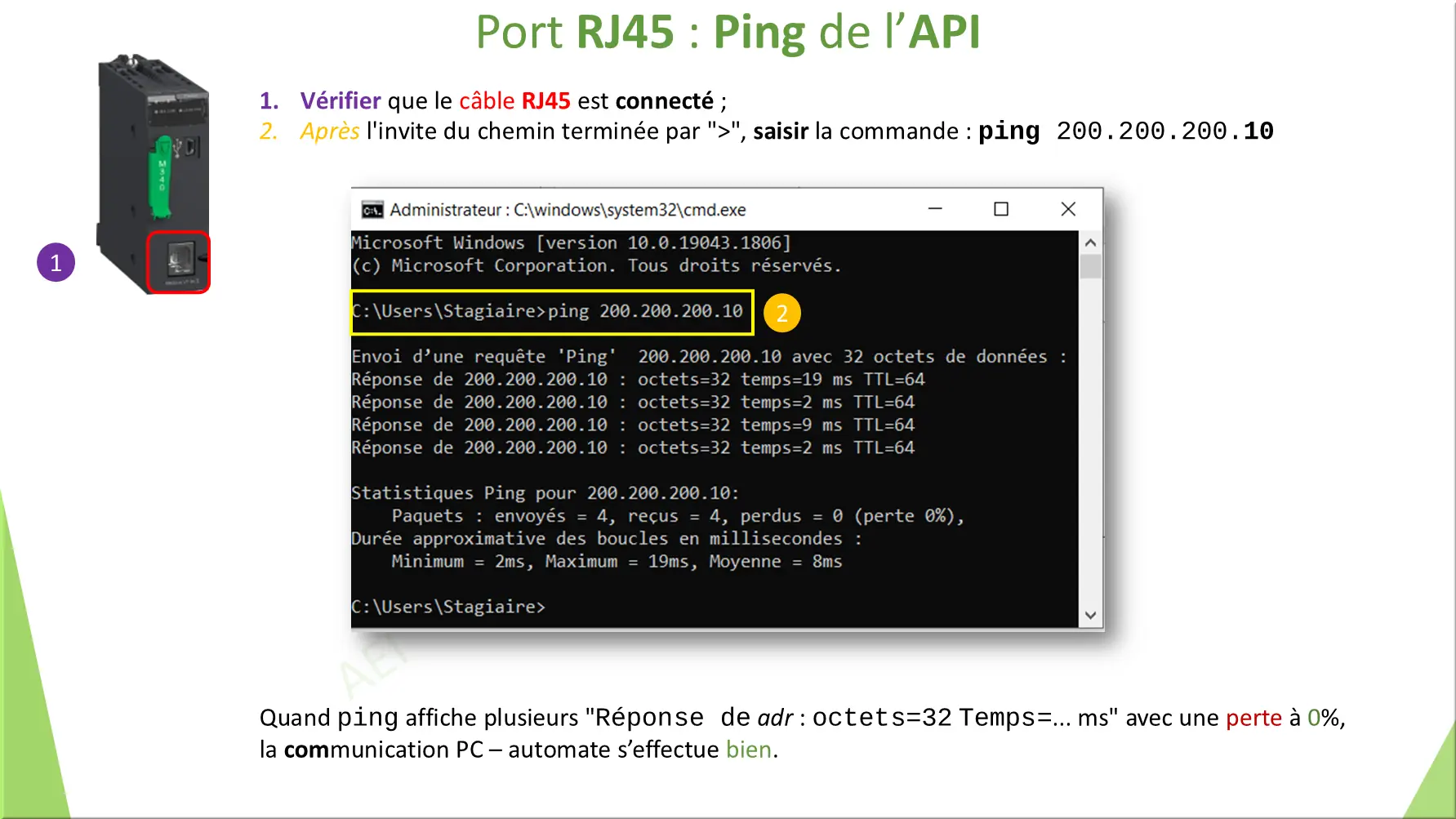
Task: Click the cmd.exe icon in title bar
Action: pyautogui.click(x=372, y=211)
